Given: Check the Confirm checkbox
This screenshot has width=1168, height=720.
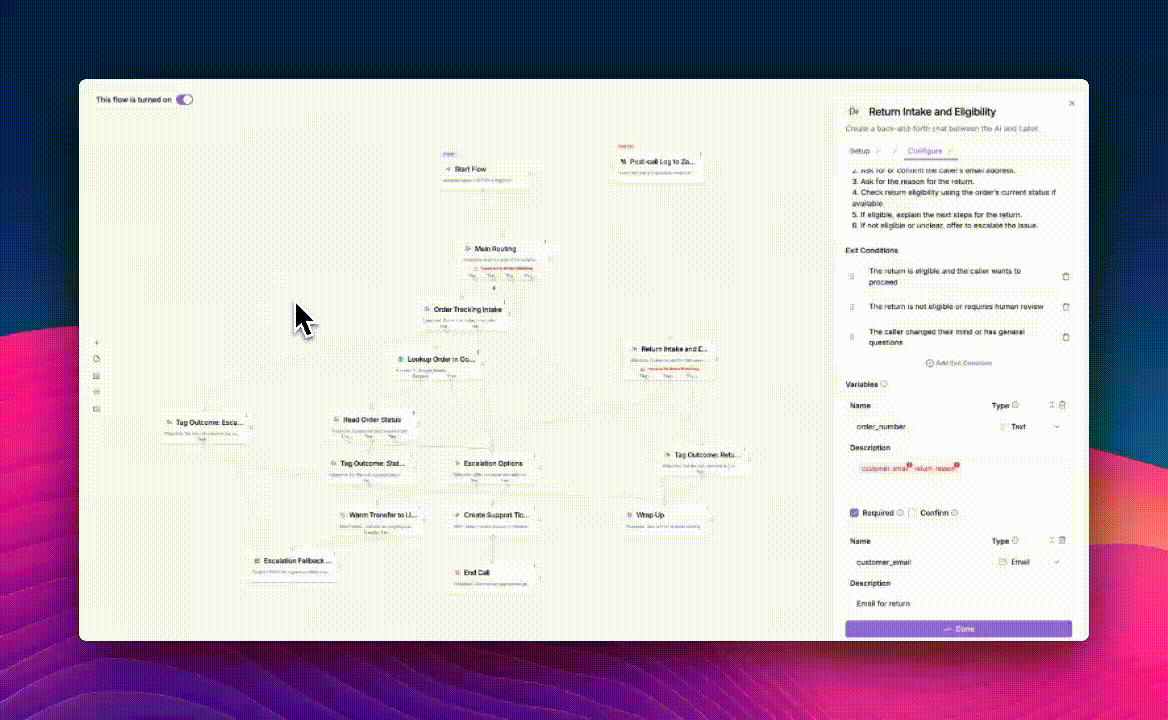Looking at the screenshot, I should pyautogui.click(x=912, y=513).
